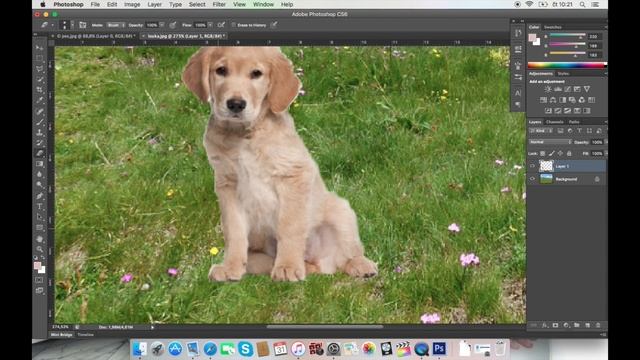This screenshot has height=360, width=640.
Task: Open the Opacity dropdown in options bar
Action: click(x=162, y=25)
